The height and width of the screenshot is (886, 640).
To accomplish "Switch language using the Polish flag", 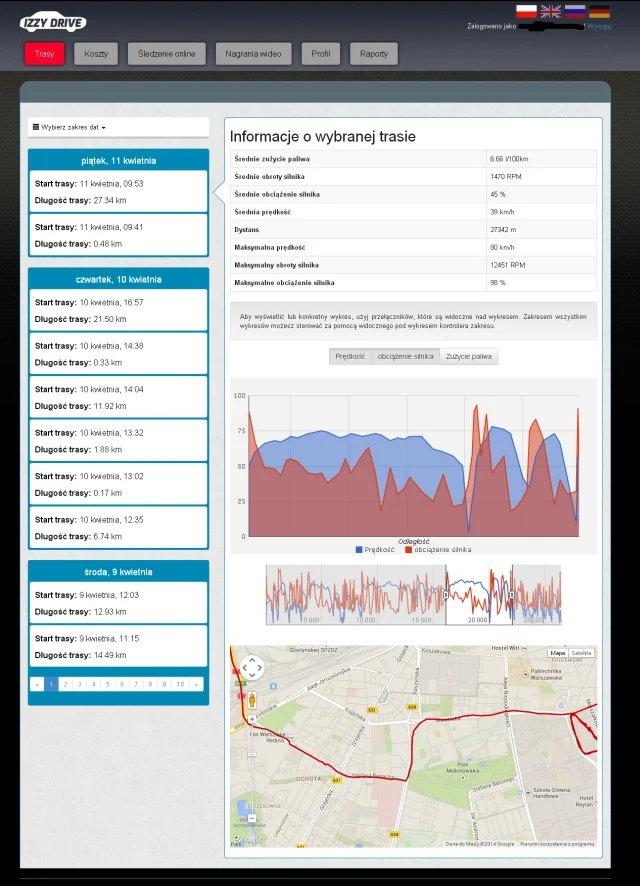I will coord(526,11).
